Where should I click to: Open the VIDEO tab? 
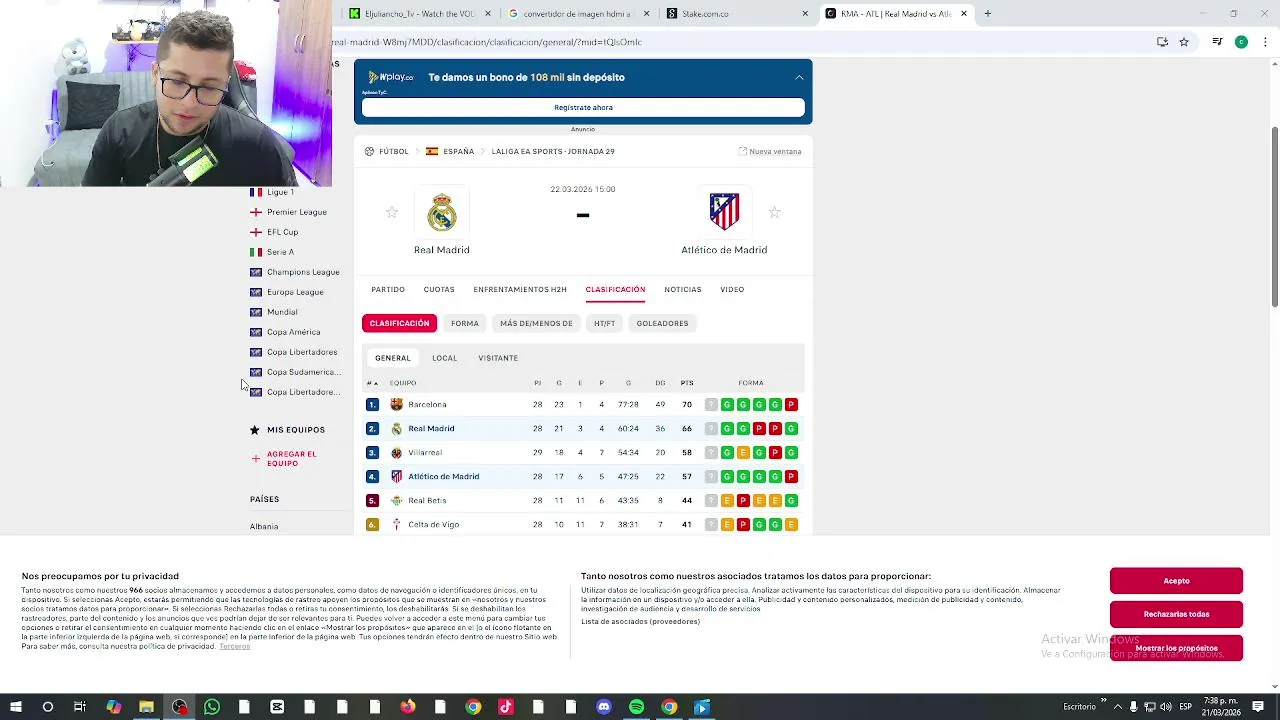tap(732, 289)
